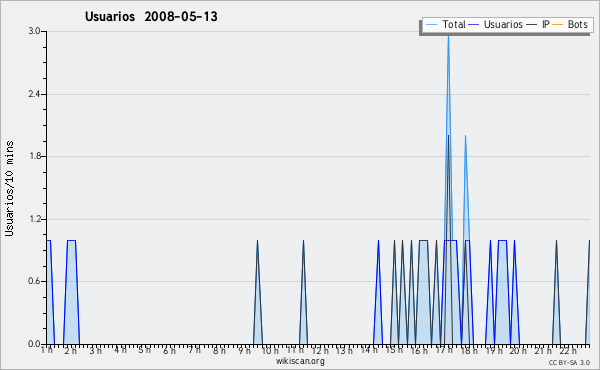This screenshot has height=370, width=600.
Task: Click the '7 h' x-axis label
Action: click(x=194, y=350)
